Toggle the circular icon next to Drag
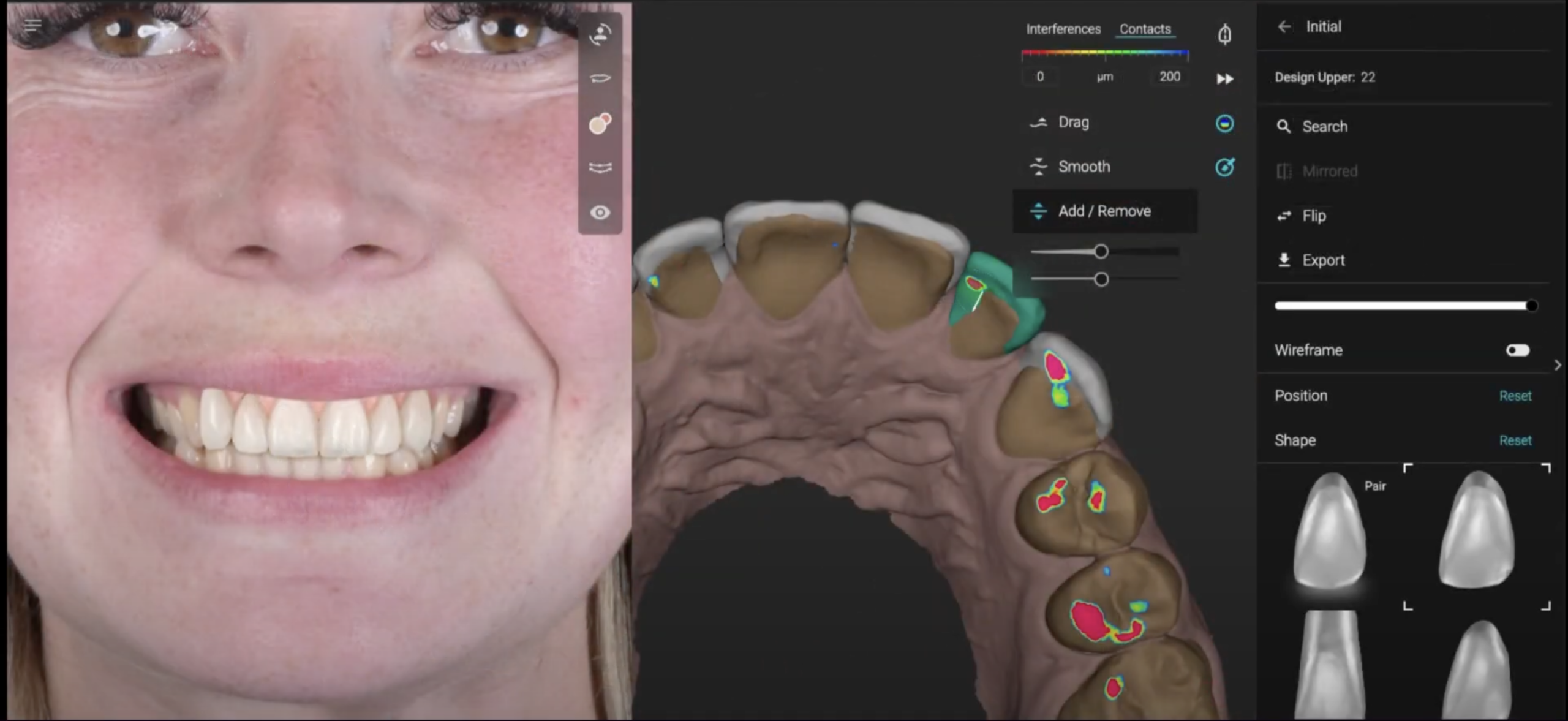Image resolution: width=1568 pixels, height=721 pixels. click(x=1224, y=124)
